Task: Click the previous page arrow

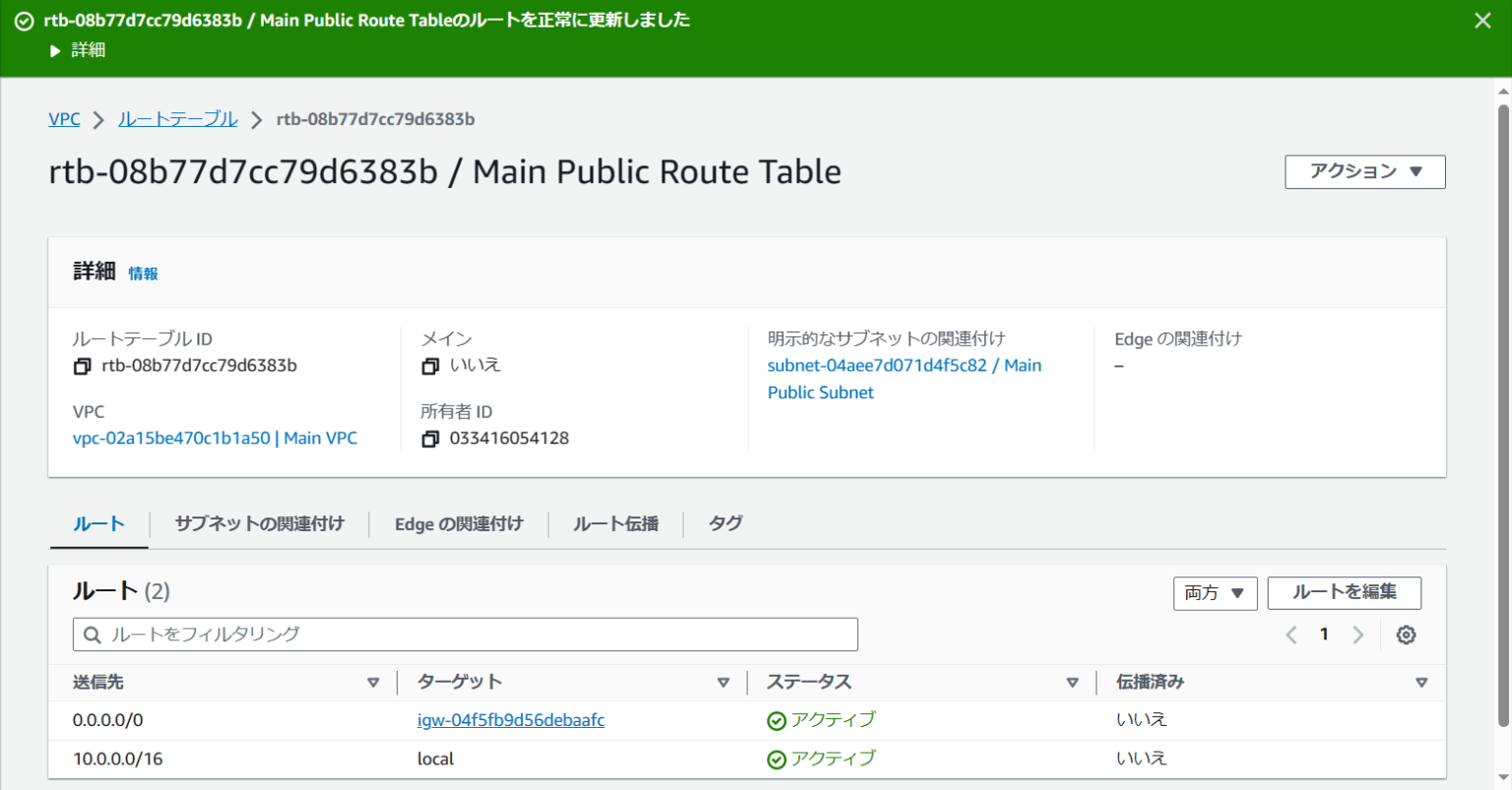Action: [1291, 635]
